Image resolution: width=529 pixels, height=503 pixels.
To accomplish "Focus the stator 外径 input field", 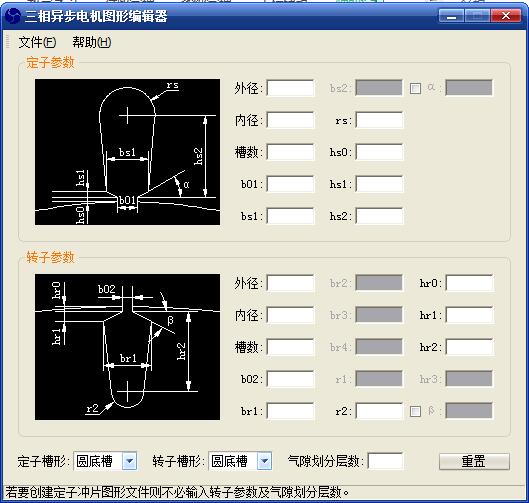I will click(290, 88).
